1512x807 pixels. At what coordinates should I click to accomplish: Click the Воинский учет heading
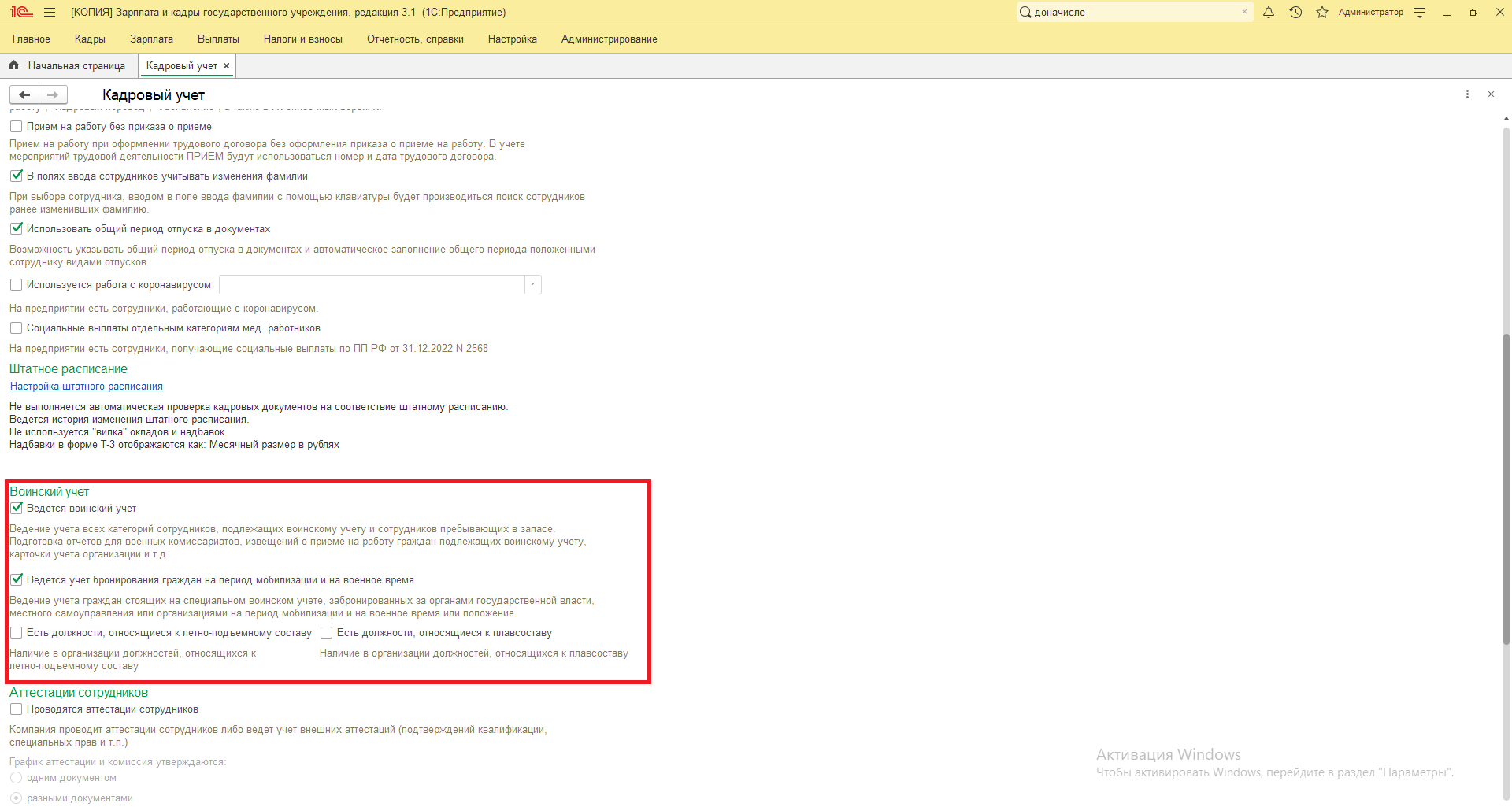tap(50, 491)
